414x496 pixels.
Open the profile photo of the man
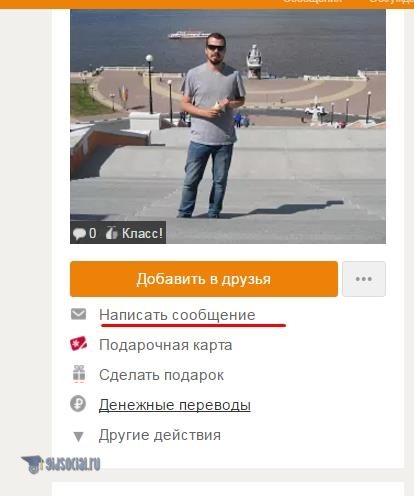pos(228,127)
